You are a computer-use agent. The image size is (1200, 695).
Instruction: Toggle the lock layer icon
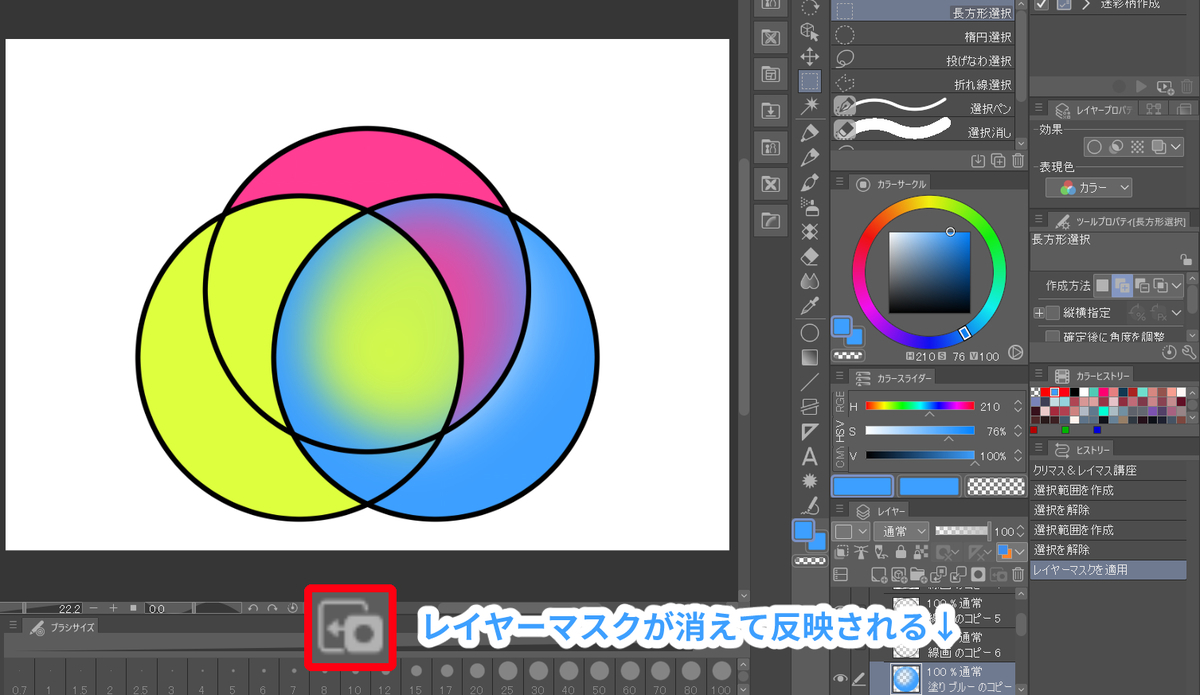click(x=901, y=551)
